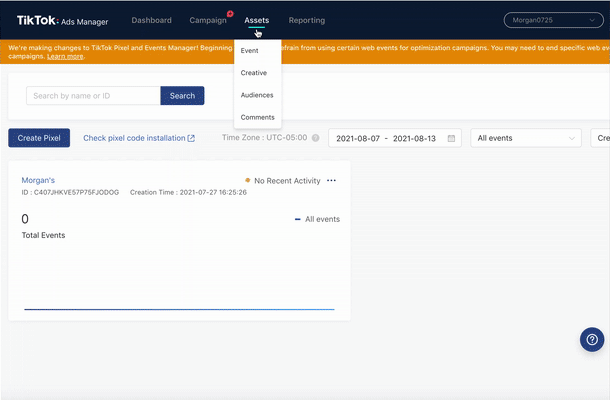Select Audiences from Assets menu
This screenshot has height=400, width=610.
[257, 95]
